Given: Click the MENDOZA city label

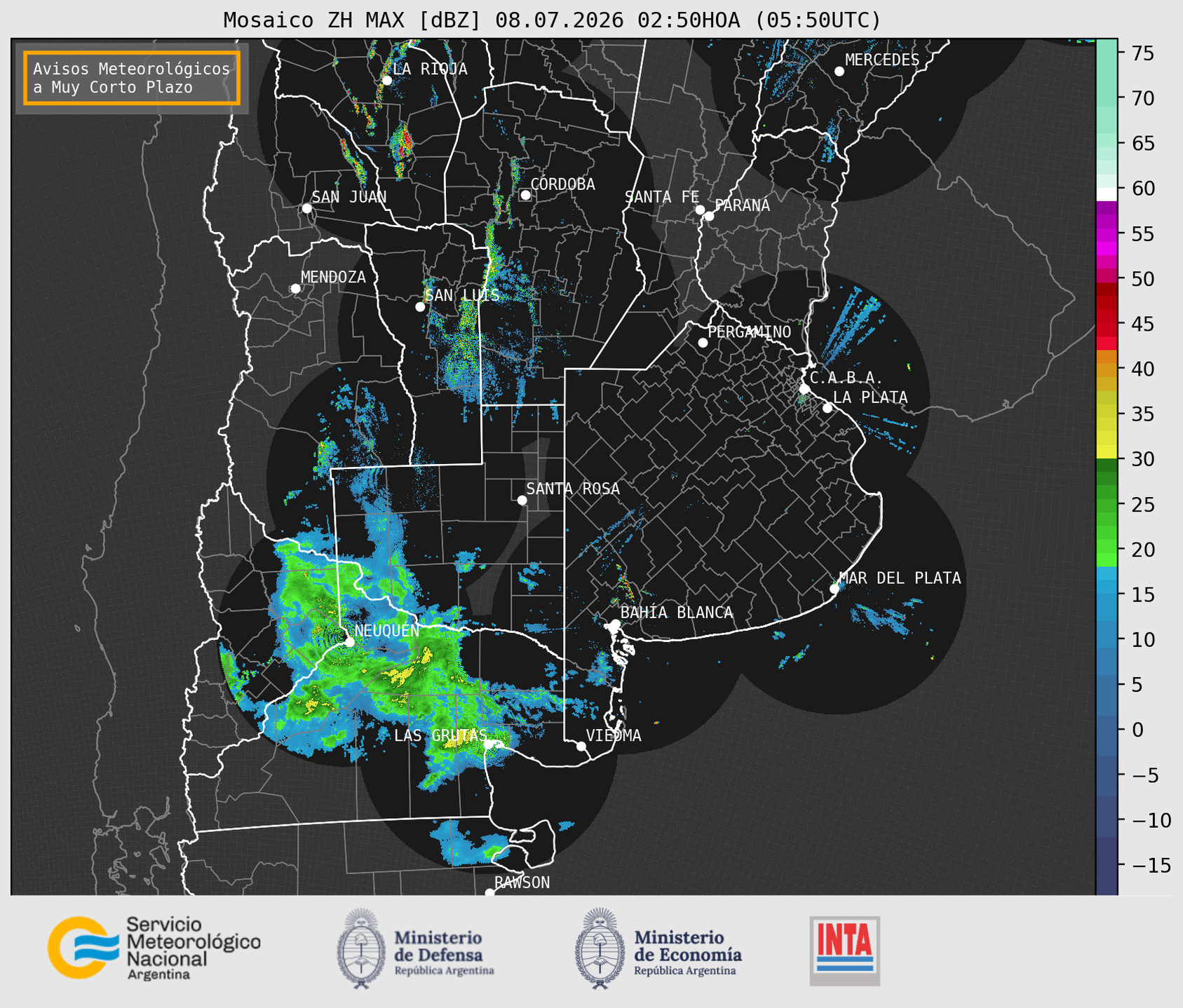Looking at the screenshot, I should click(x=333, y=277).
